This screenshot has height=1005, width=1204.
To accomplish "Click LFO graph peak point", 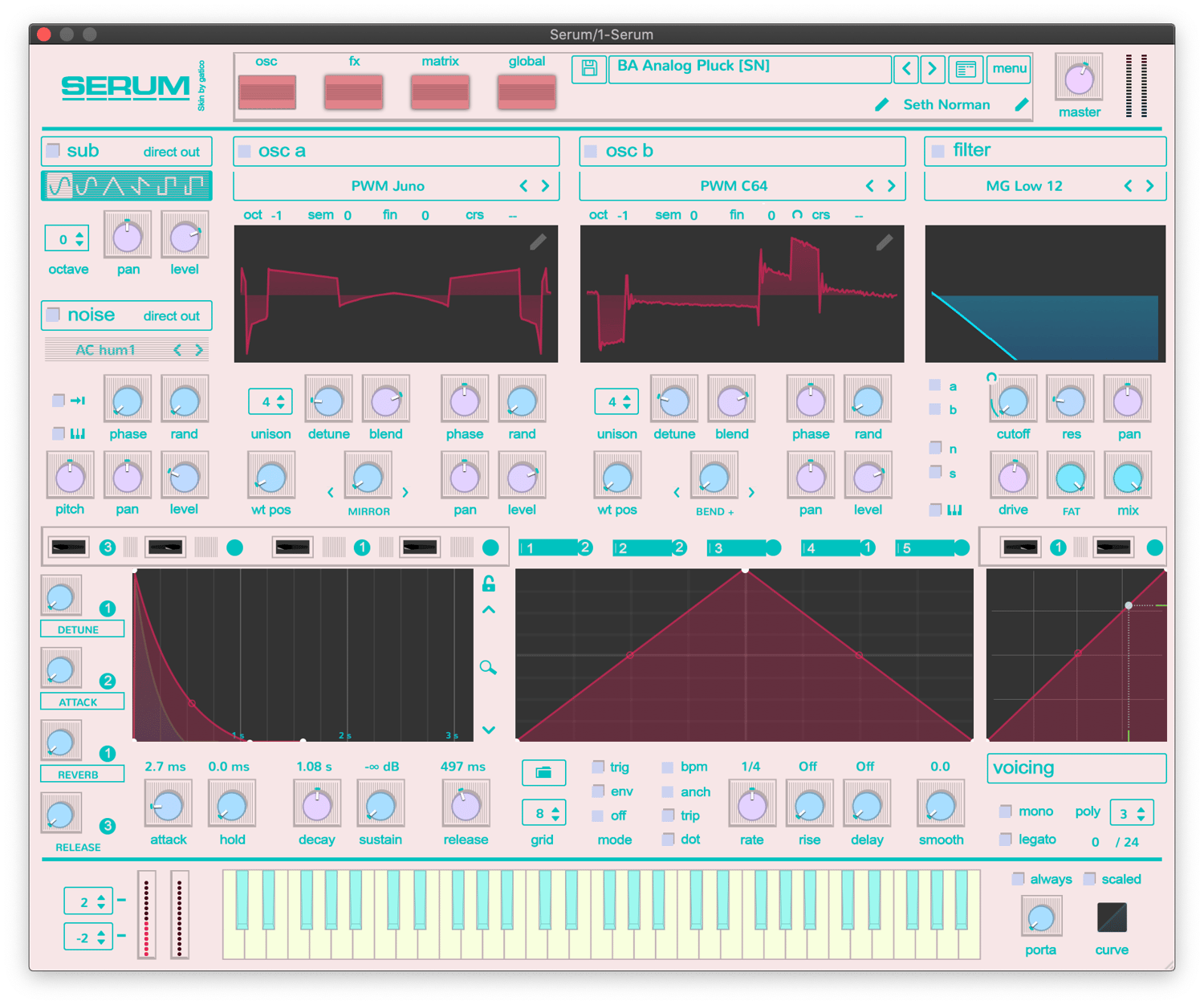I will pyautogui.click(x=745, y=571).
